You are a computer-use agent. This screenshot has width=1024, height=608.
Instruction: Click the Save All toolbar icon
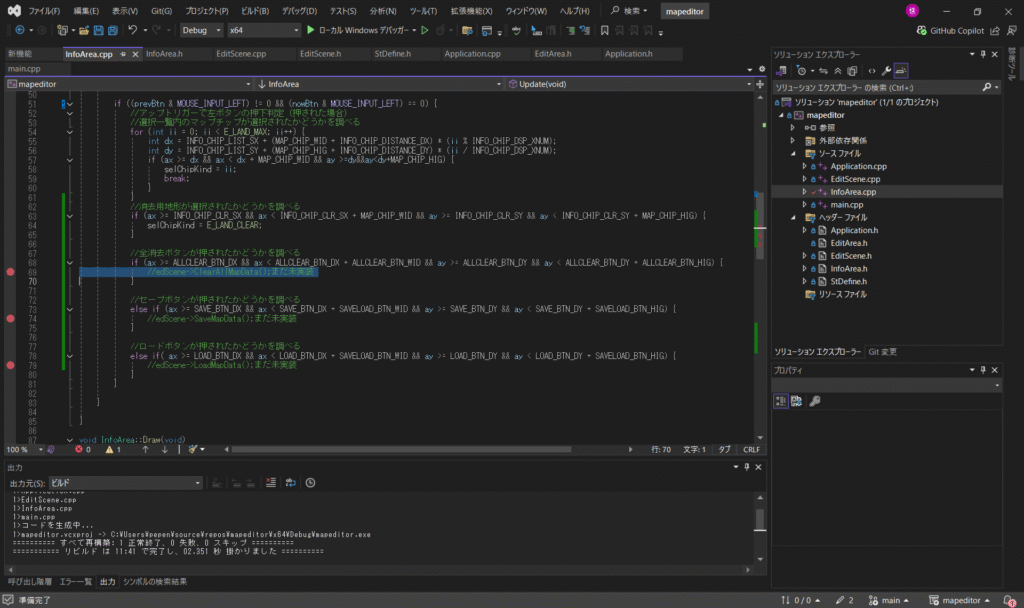tap(111, 30)
